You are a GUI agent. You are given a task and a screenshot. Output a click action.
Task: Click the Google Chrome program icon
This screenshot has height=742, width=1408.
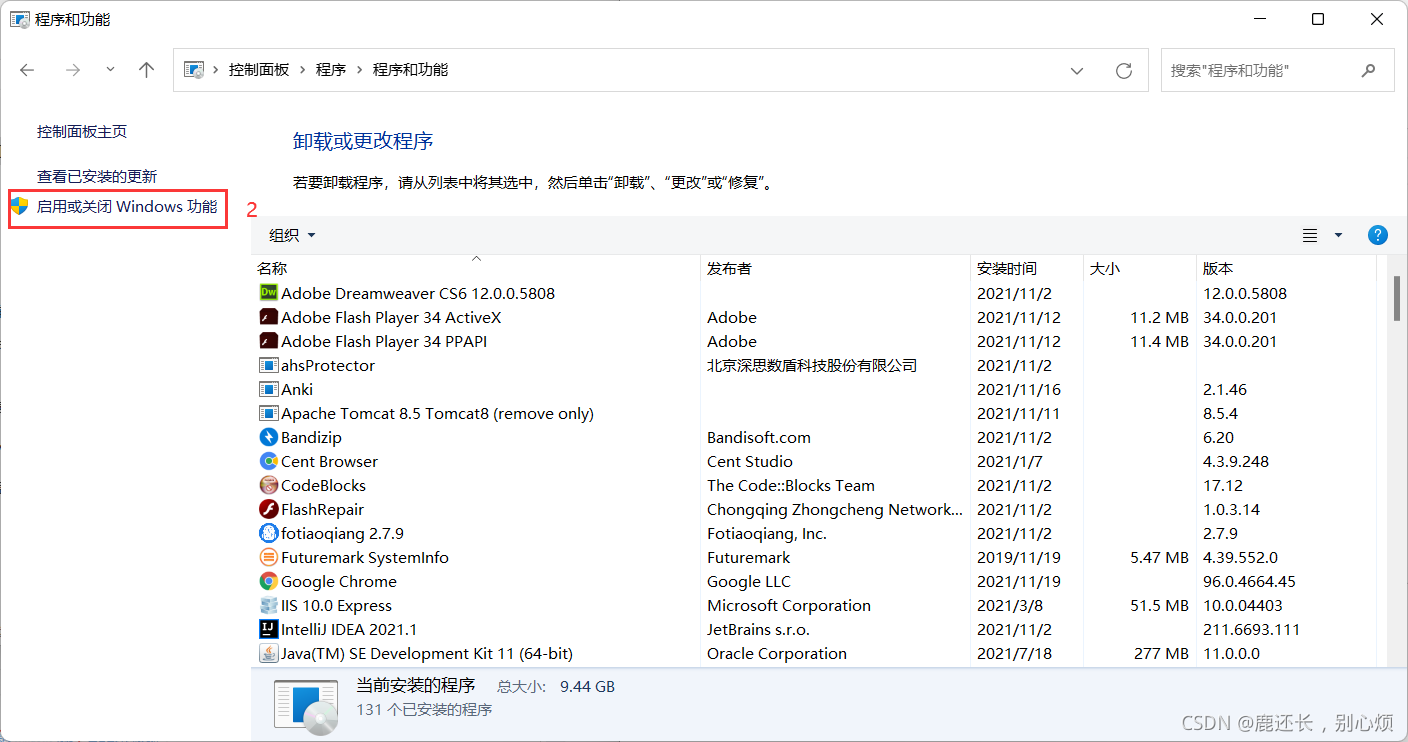[x=268, y=581]
